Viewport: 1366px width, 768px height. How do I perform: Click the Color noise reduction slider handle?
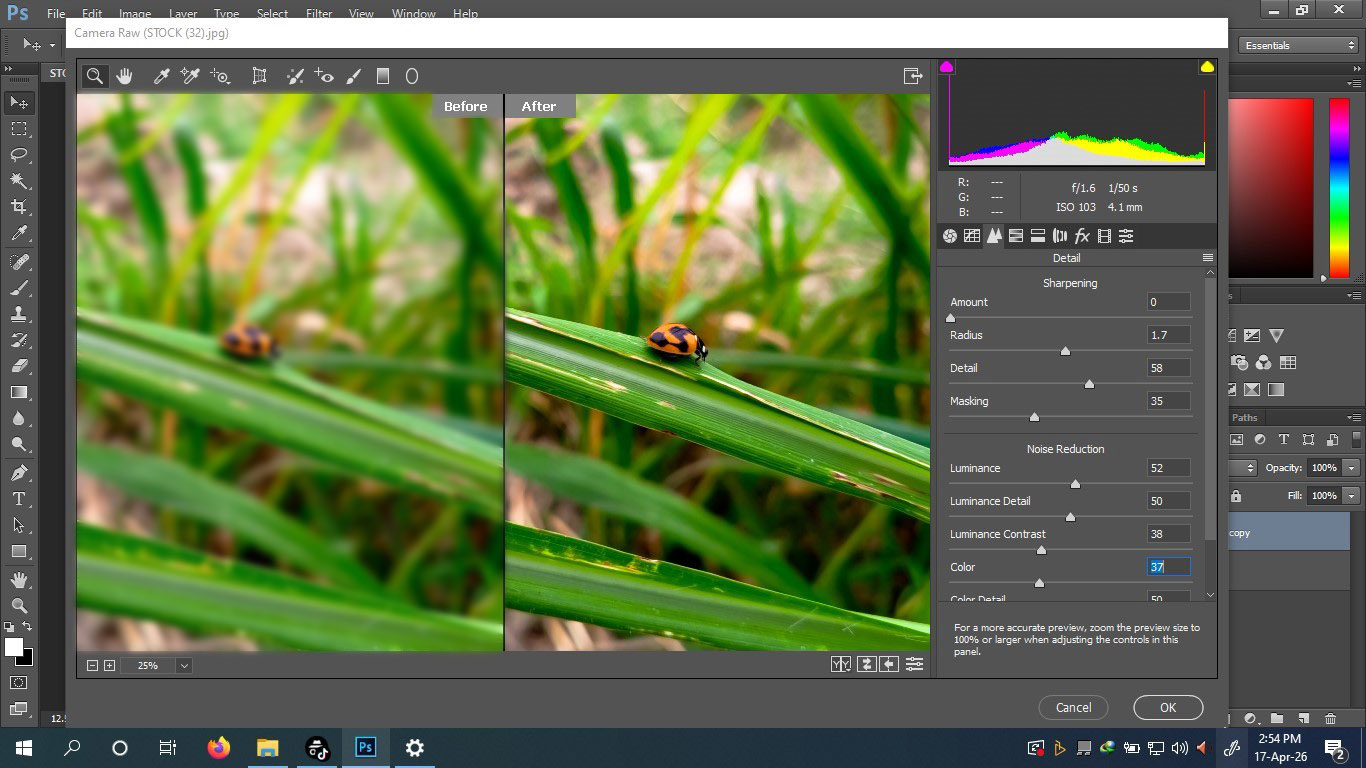[x=1039, y=583]
